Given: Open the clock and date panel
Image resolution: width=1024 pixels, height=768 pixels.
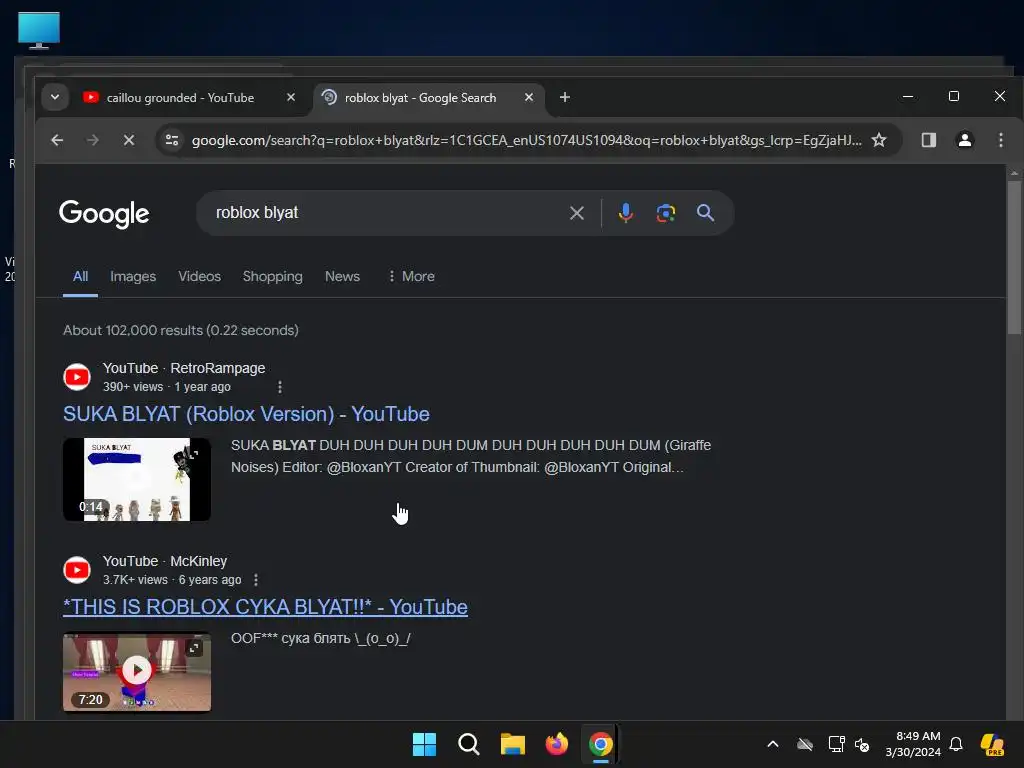Looking at the screenshot, I should [x=913, y=744].
